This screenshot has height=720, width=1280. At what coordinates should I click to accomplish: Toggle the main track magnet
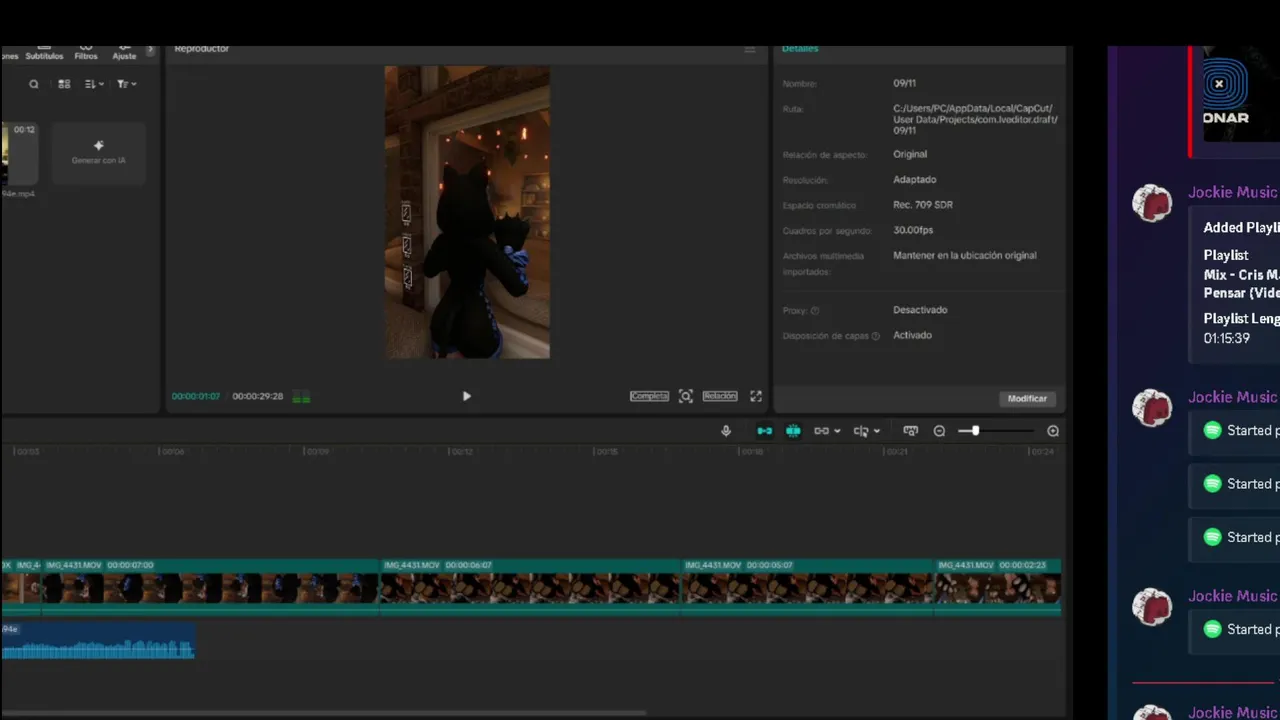click(764, 431)
